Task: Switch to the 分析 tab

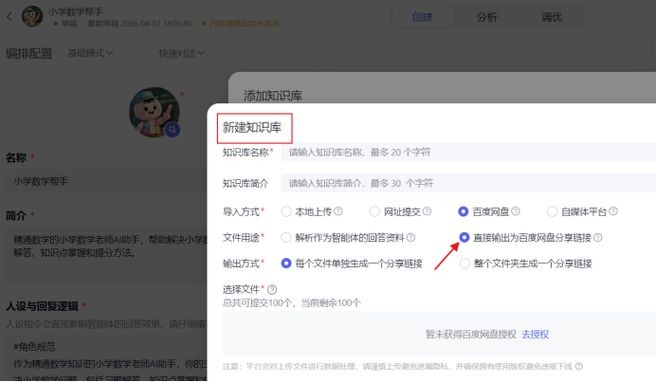Action: point(487,17)
